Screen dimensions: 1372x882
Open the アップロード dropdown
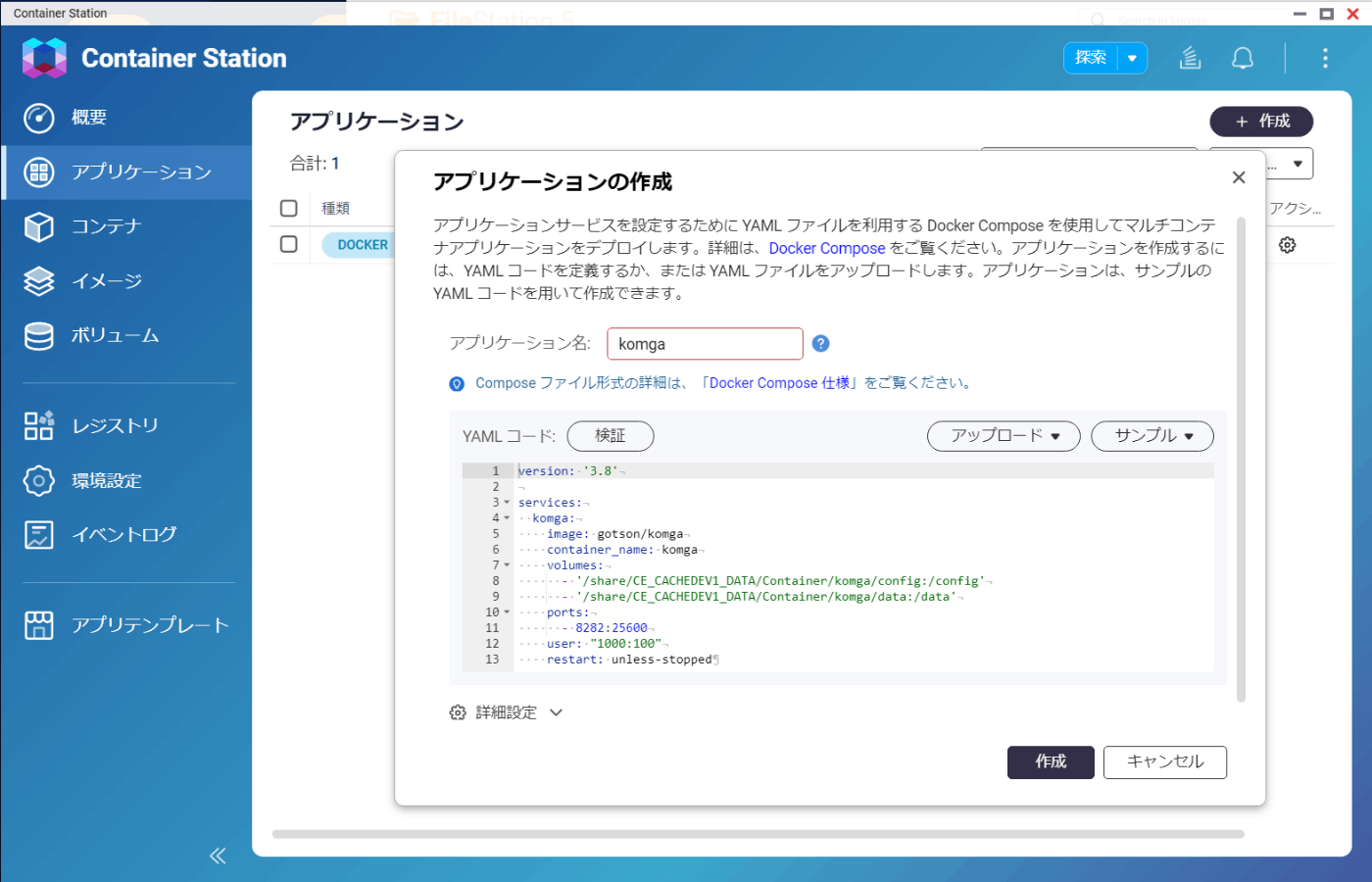[1004, 435]
